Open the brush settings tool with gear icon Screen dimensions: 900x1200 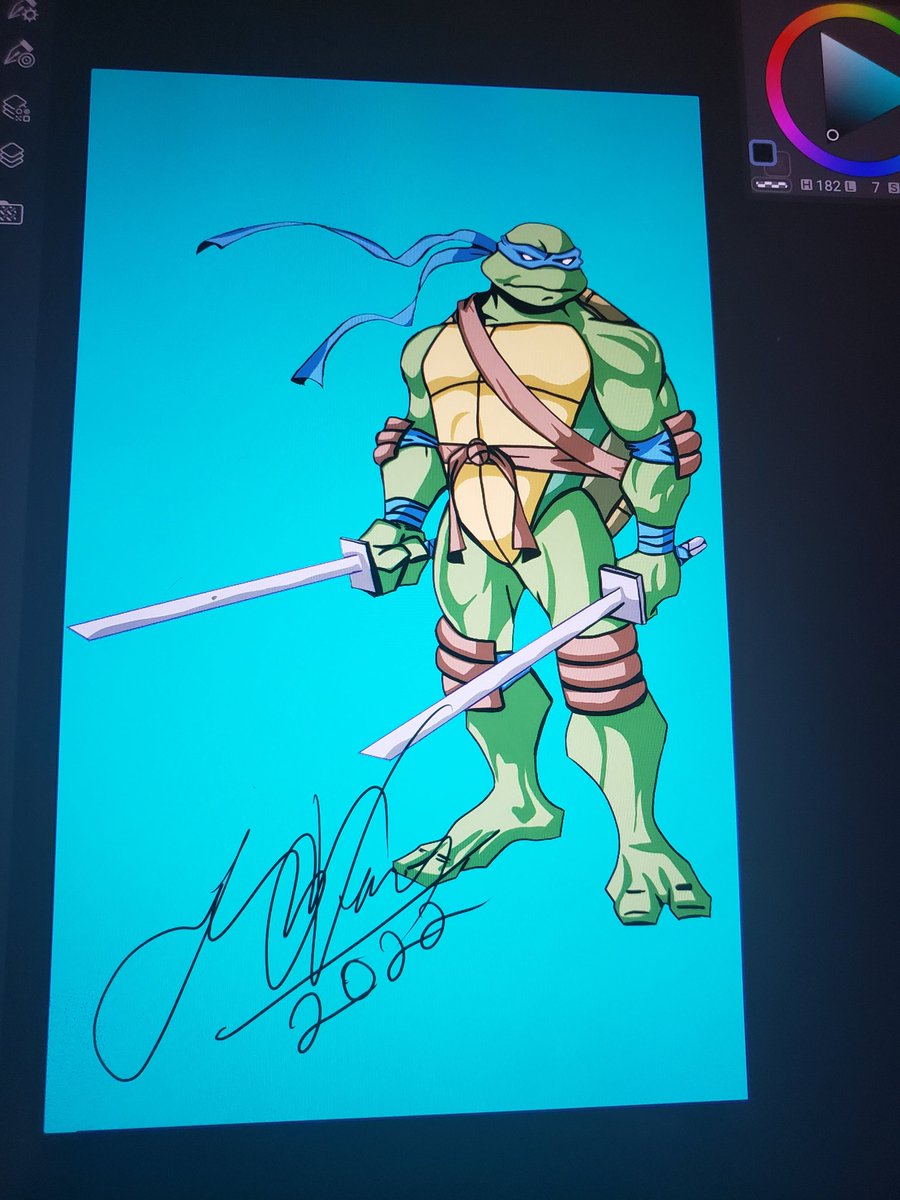(x=25, y=13)
